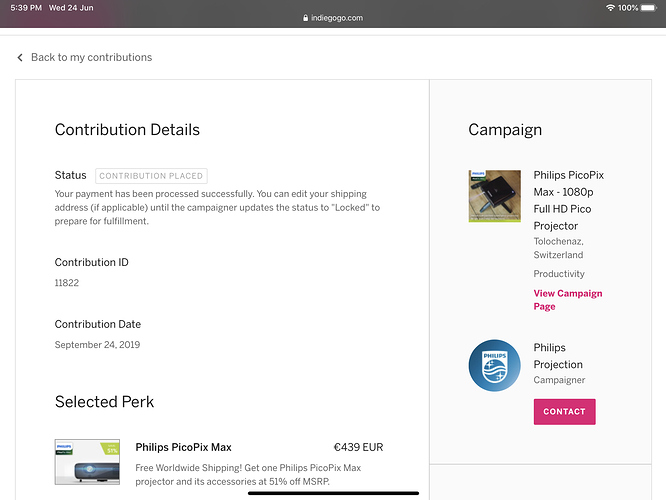Select the Contribution Placed status badge

click(x=151, y=176)
